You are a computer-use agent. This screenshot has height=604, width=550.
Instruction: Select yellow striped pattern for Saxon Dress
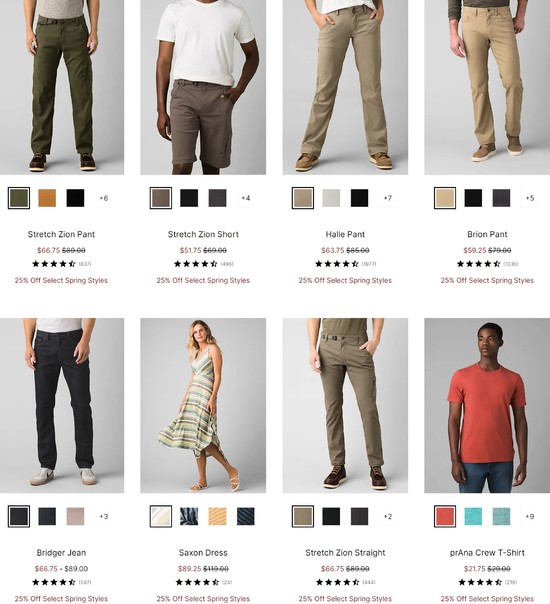[217, 517]
